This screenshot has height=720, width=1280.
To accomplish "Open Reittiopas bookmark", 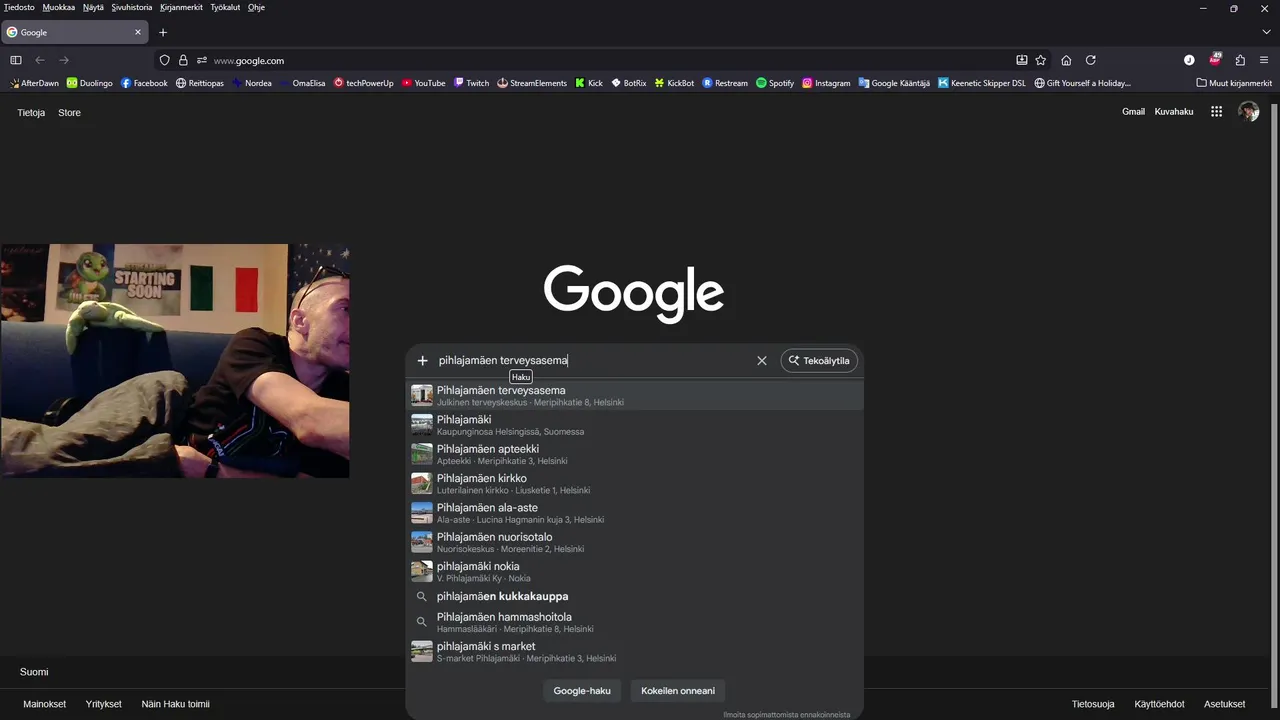I will (200, 83).
